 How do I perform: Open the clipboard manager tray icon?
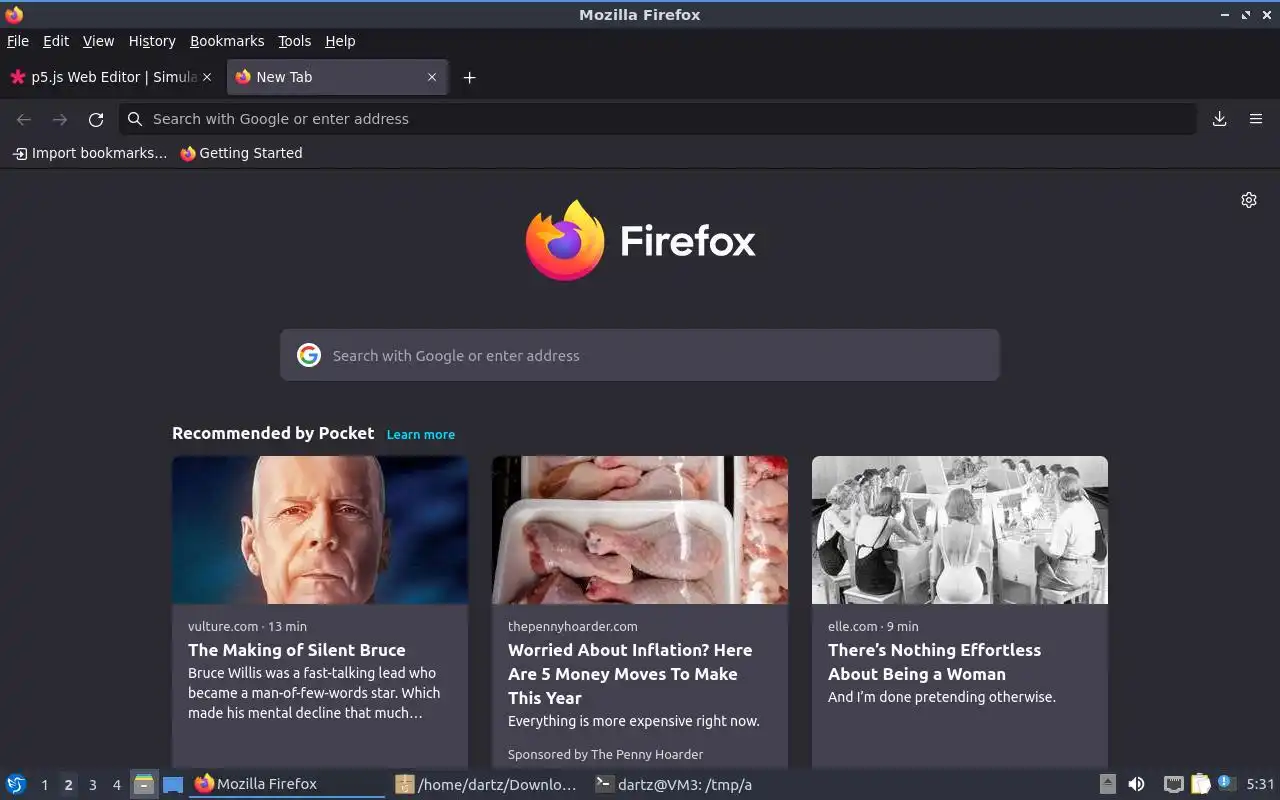click(1200, 785)
